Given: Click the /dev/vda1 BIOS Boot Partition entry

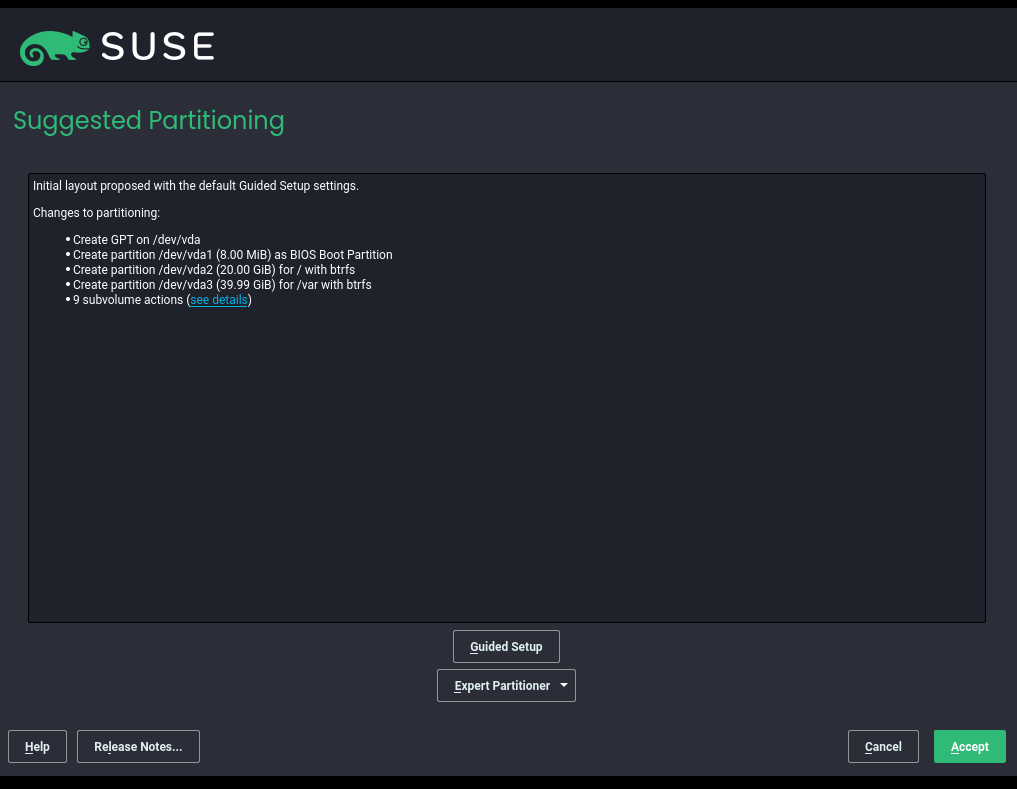Looking at the screenshot, I should pyautogui.click(x=232, y=254).
